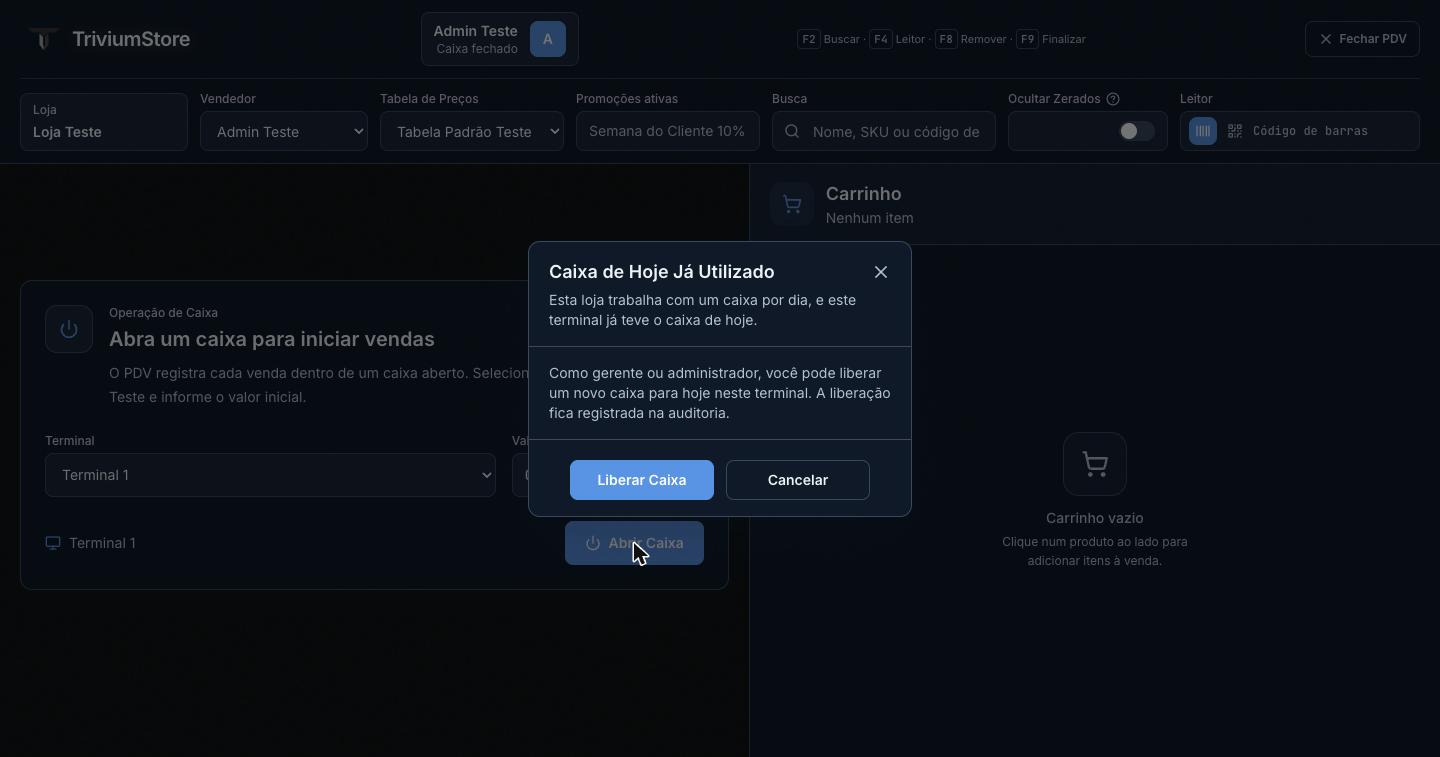
Task: Click the Loja Teste store field
Action: click(x=104, y=122)
